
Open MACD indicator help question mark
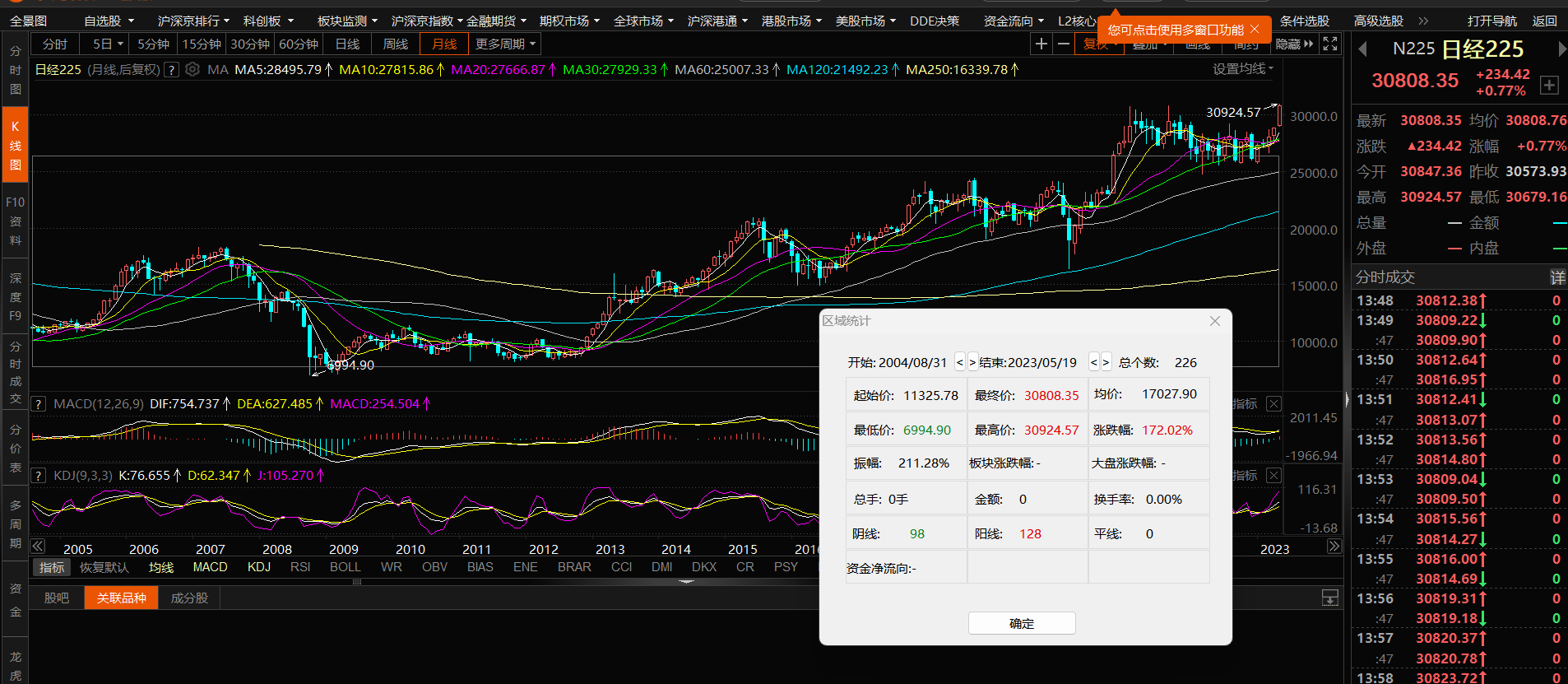(x=39, y=404)
